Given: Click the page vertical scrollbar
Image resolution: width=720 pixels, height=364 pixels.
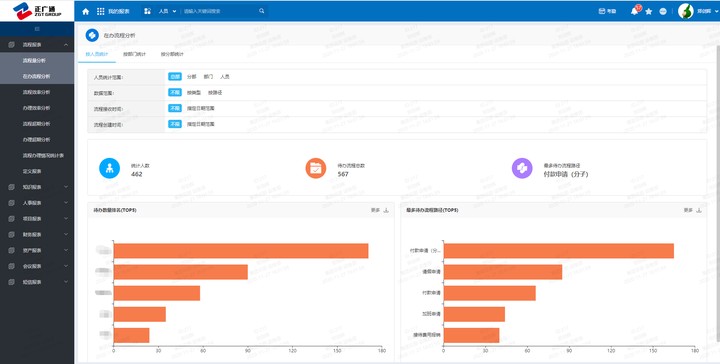Looking at the screenshot, I should pyautogui.click(x=718, y=193).
